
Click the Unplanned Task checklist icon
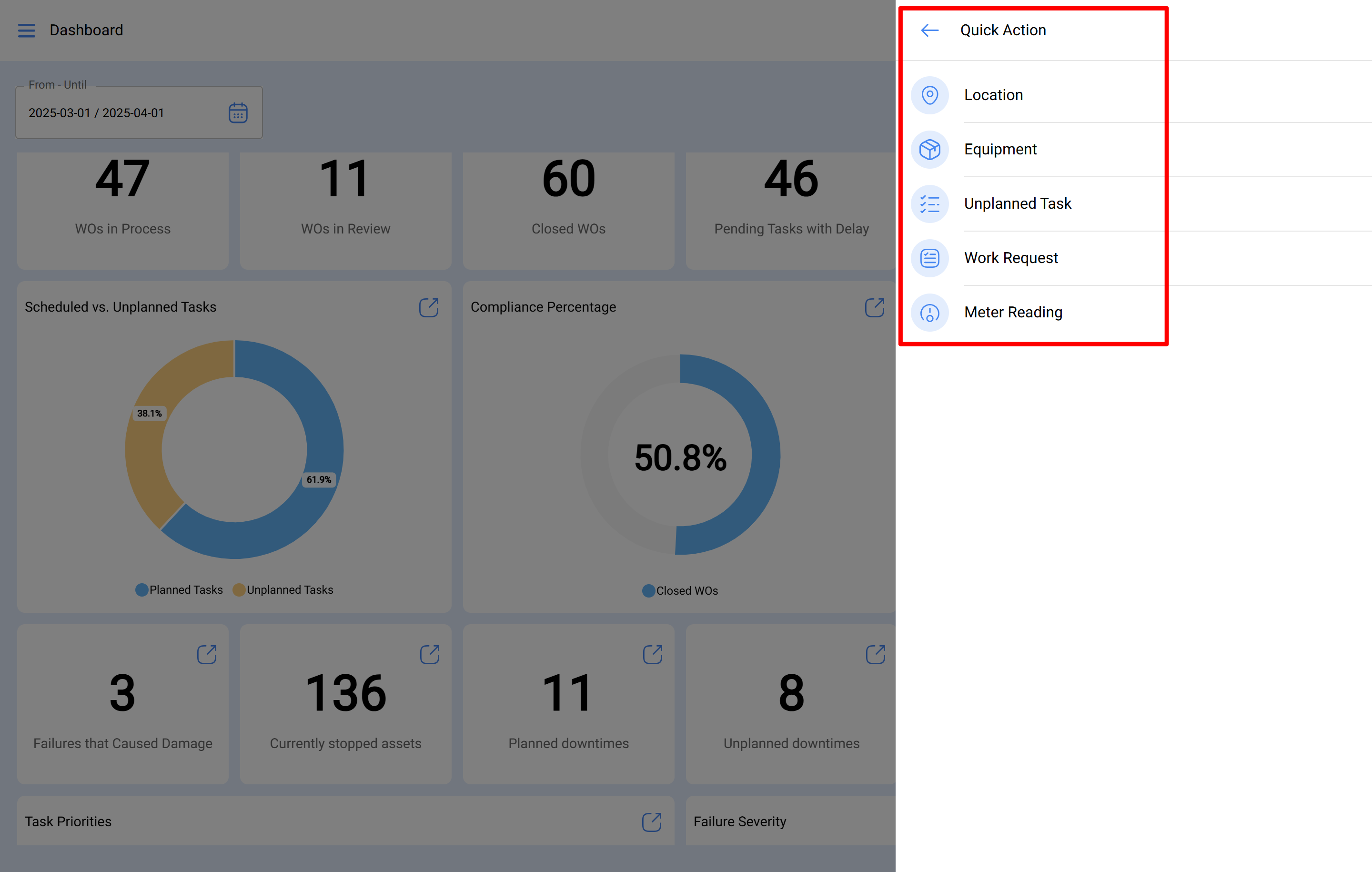click(929, 203)
